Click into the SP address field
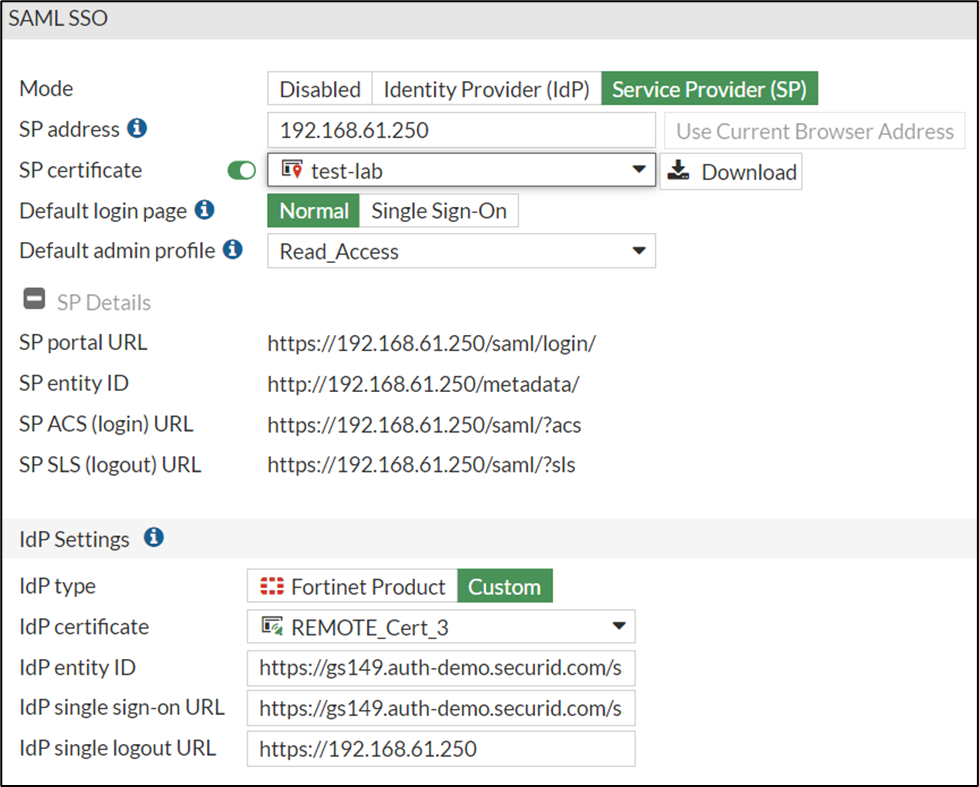This screenshot has height=787, width=979. tap(461, 130)
